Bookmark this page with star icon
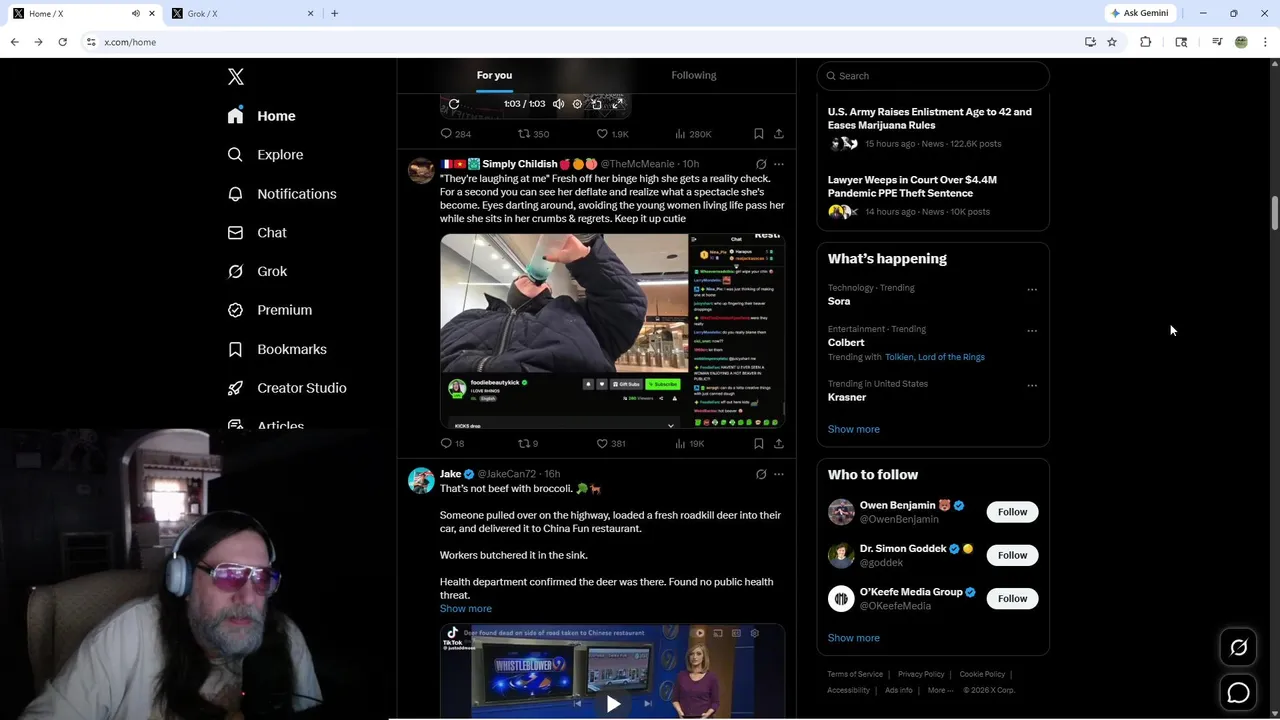1280x720 pixels. pyautogui.click(x=1112, y=42)
